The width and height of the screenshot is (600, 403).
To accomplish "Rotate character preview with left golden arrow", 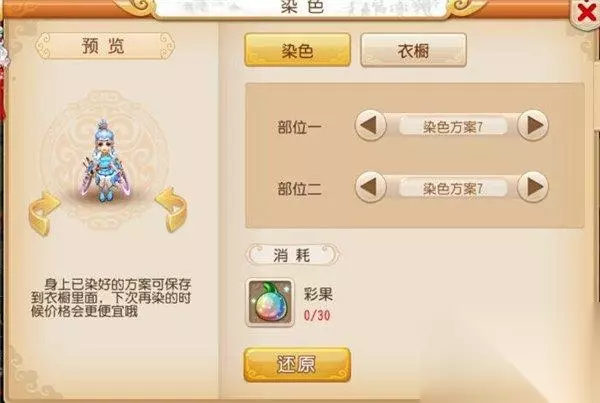I will (x=43, y=213).
